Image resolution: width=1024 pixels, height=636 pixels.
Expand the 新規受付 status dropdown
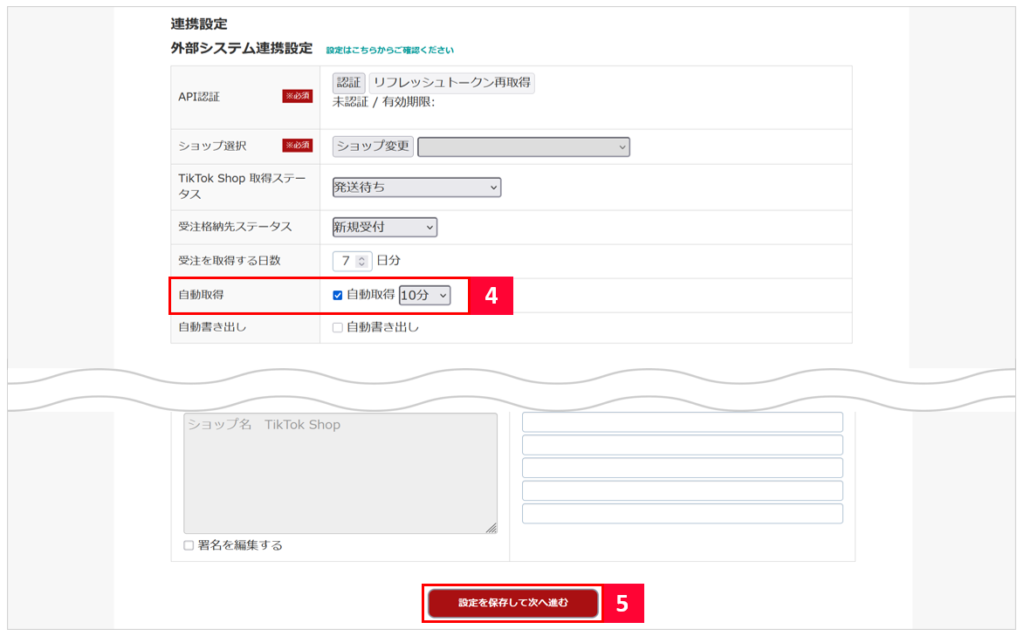(384, 227)
